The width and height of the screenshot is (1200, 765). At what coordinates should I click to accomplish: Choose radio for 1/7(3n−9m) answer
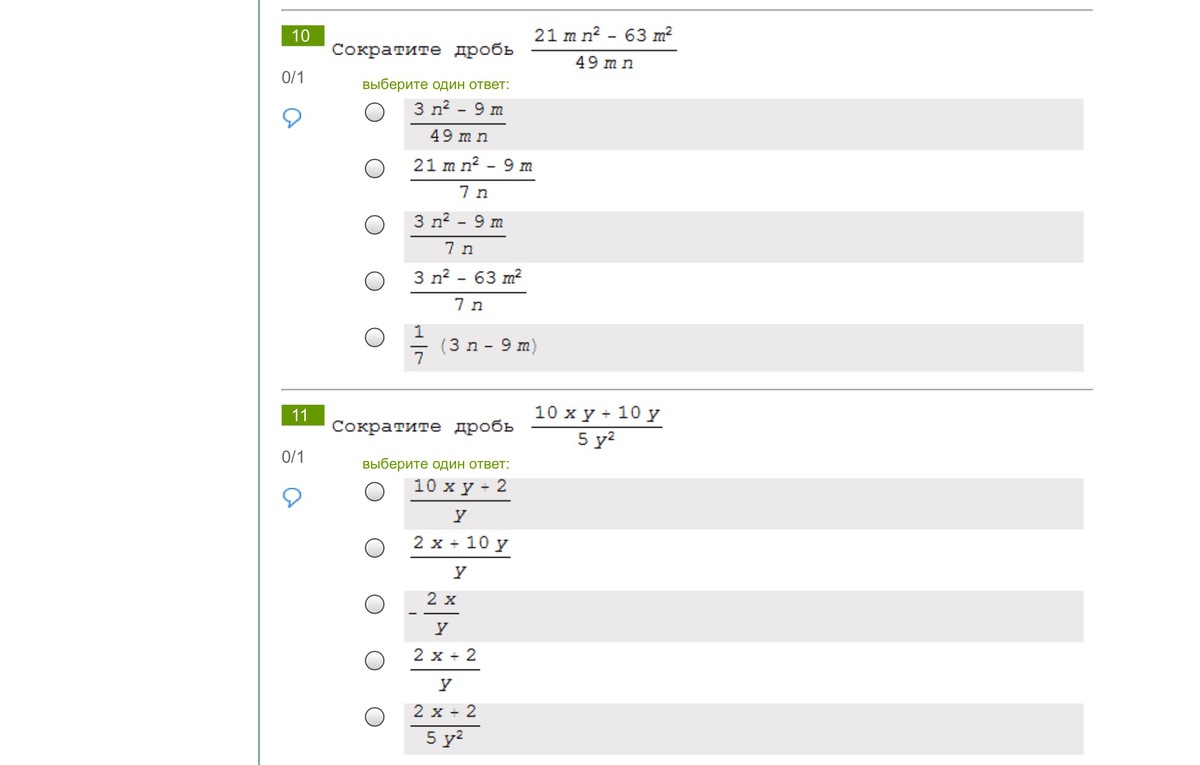[x=374, y=338]
